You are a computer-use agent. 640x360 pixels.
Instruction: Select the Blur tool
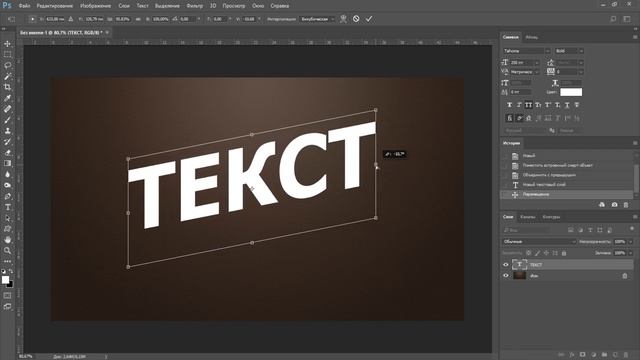point(7,174)
